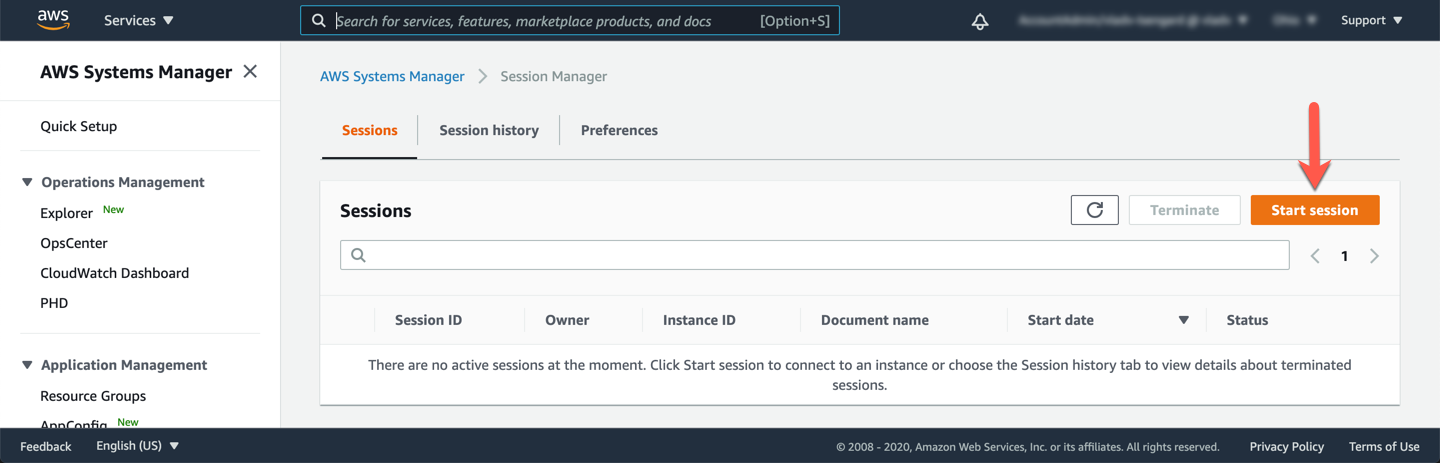Go to next page of sessions

point(1374,256)
